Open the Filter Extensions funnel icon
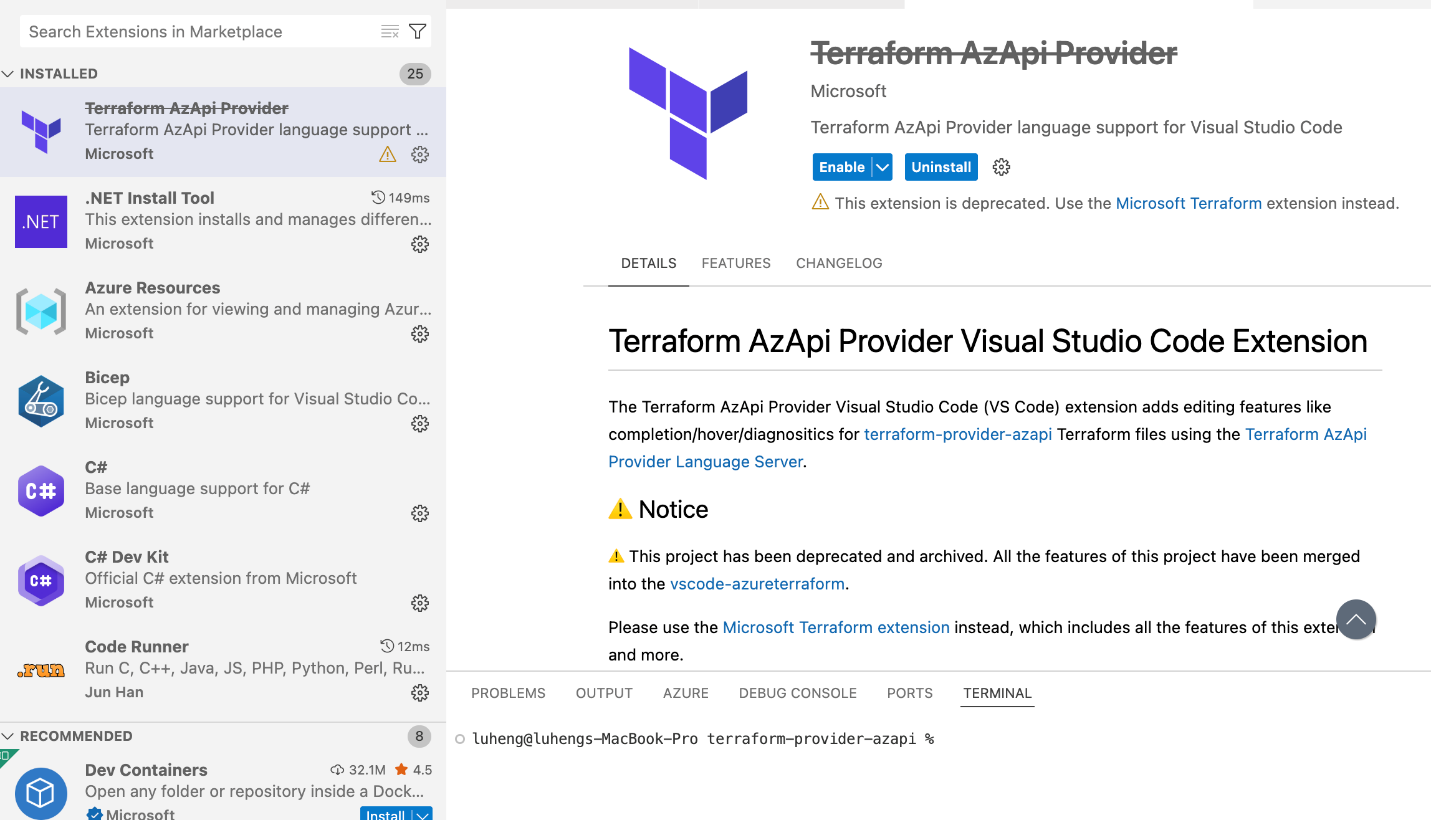Screen dimensions: 1431x820 417,31
